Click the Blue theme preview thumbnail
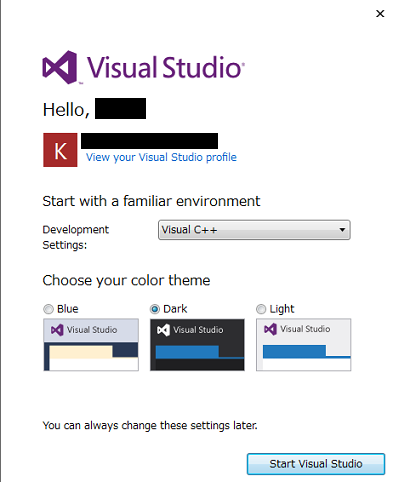393x482 pixels. click(91, 345)
